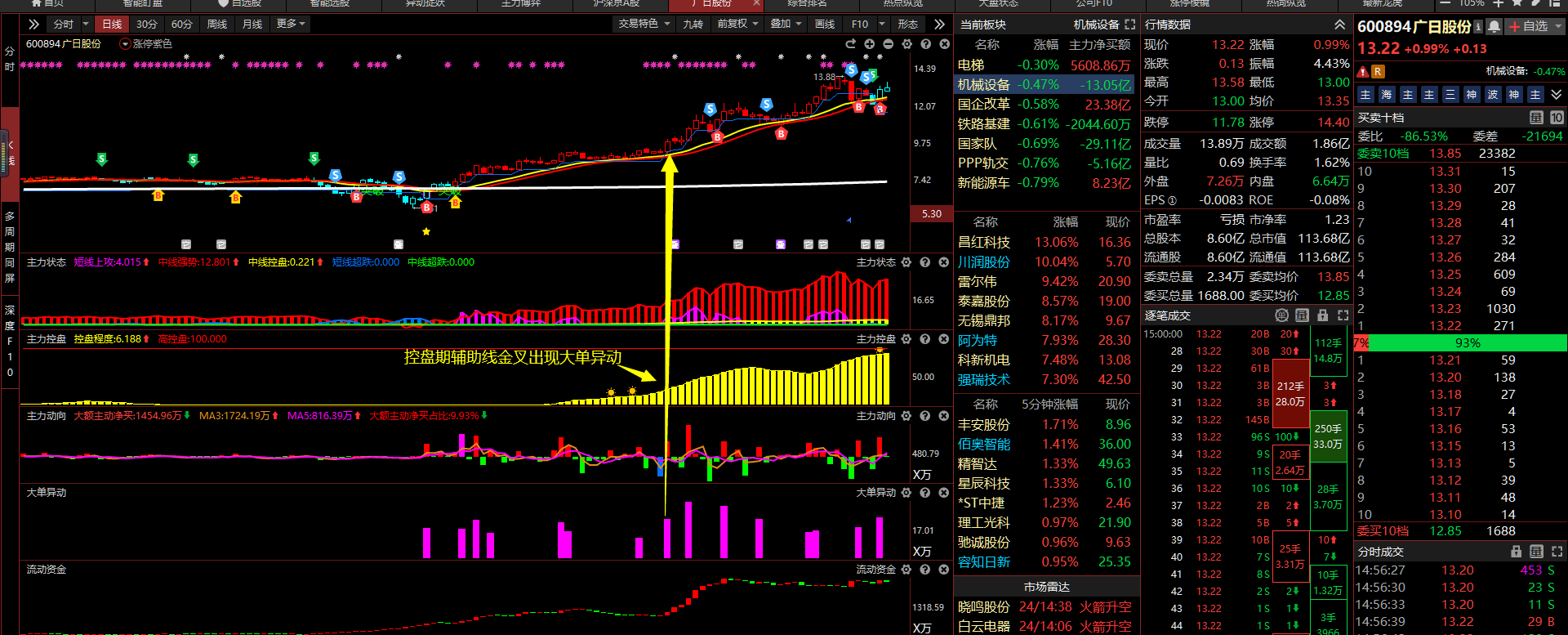Image resolution: width=1568 pixels, height=635 pixels.
Task: Expand left toolbar double-arrow icon
Action: [x=33, y=25]
